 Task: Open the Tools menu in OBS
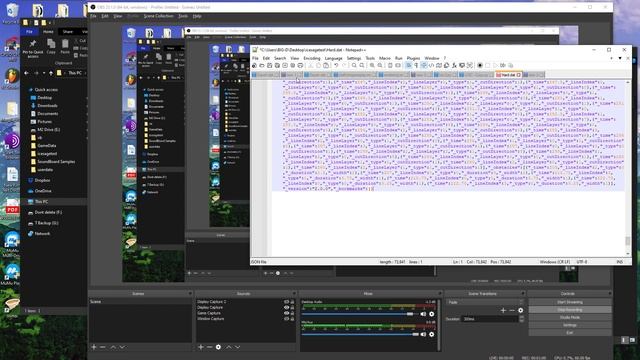click(183, 16)
